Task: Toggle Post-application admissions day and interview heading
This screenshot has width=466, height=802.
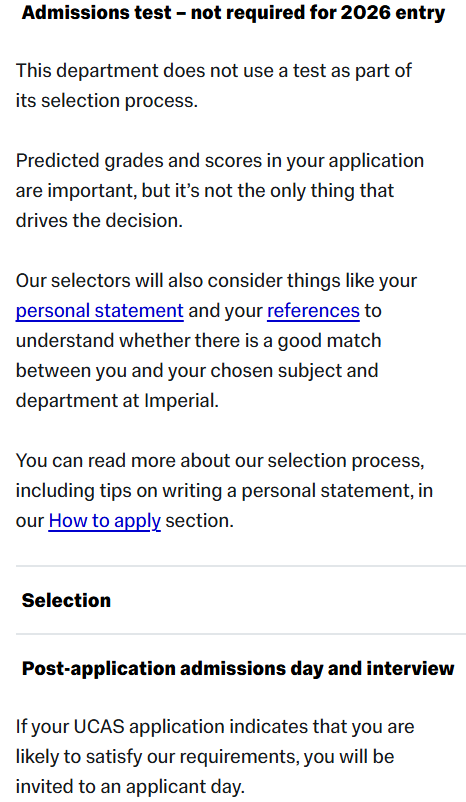Action: point(238,668)
